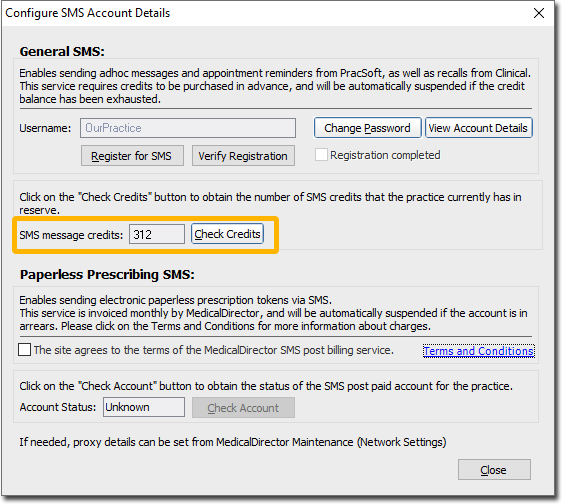Image resolution: width=562 pixels, height=504 pixels.
Task: Click into the Username field showing OurPractice
Action: [x=188, y=128]
